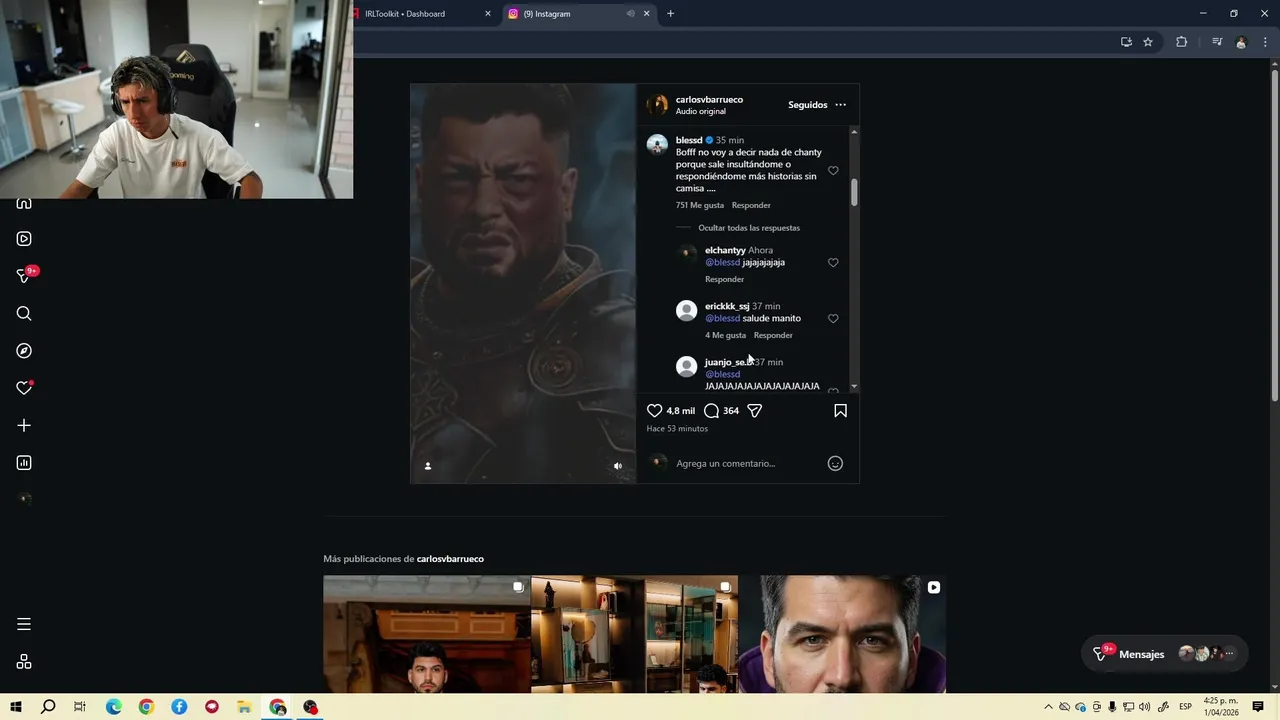
Task: Open the Windows notification center
Action: [1258, 707]
